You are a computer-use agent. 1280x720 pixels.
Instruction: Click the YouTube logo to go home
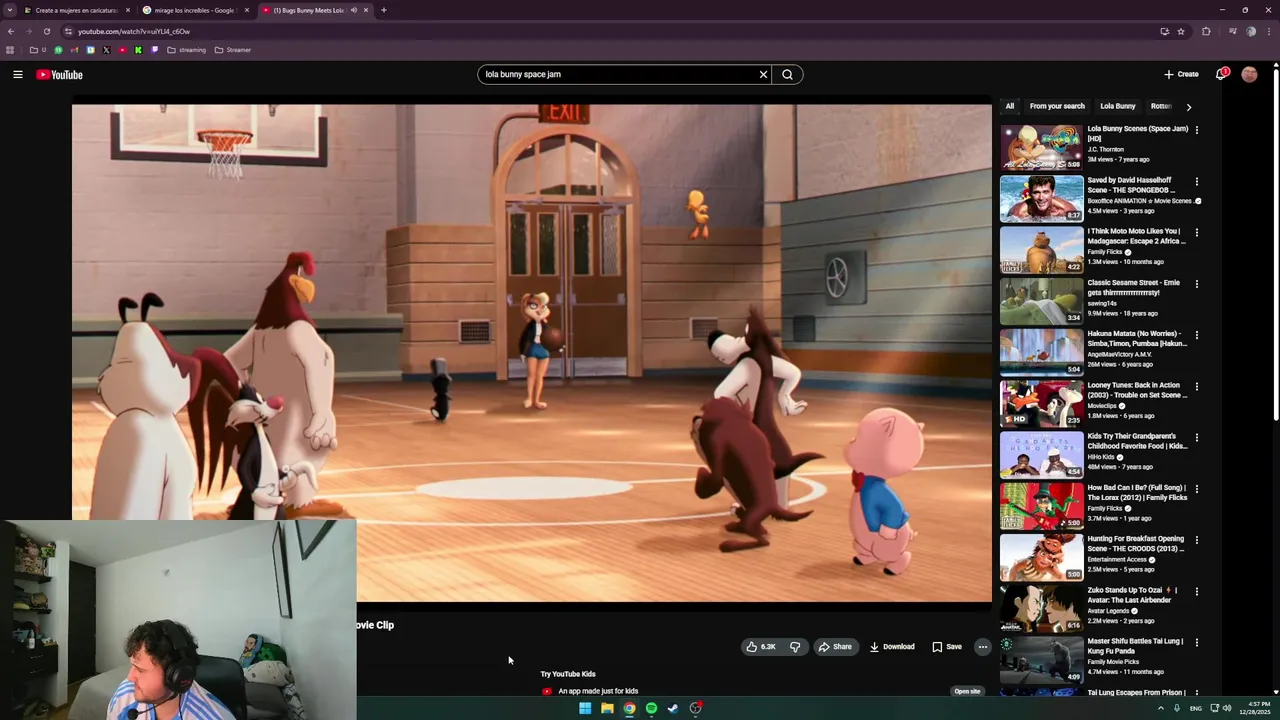coord(59,75)
